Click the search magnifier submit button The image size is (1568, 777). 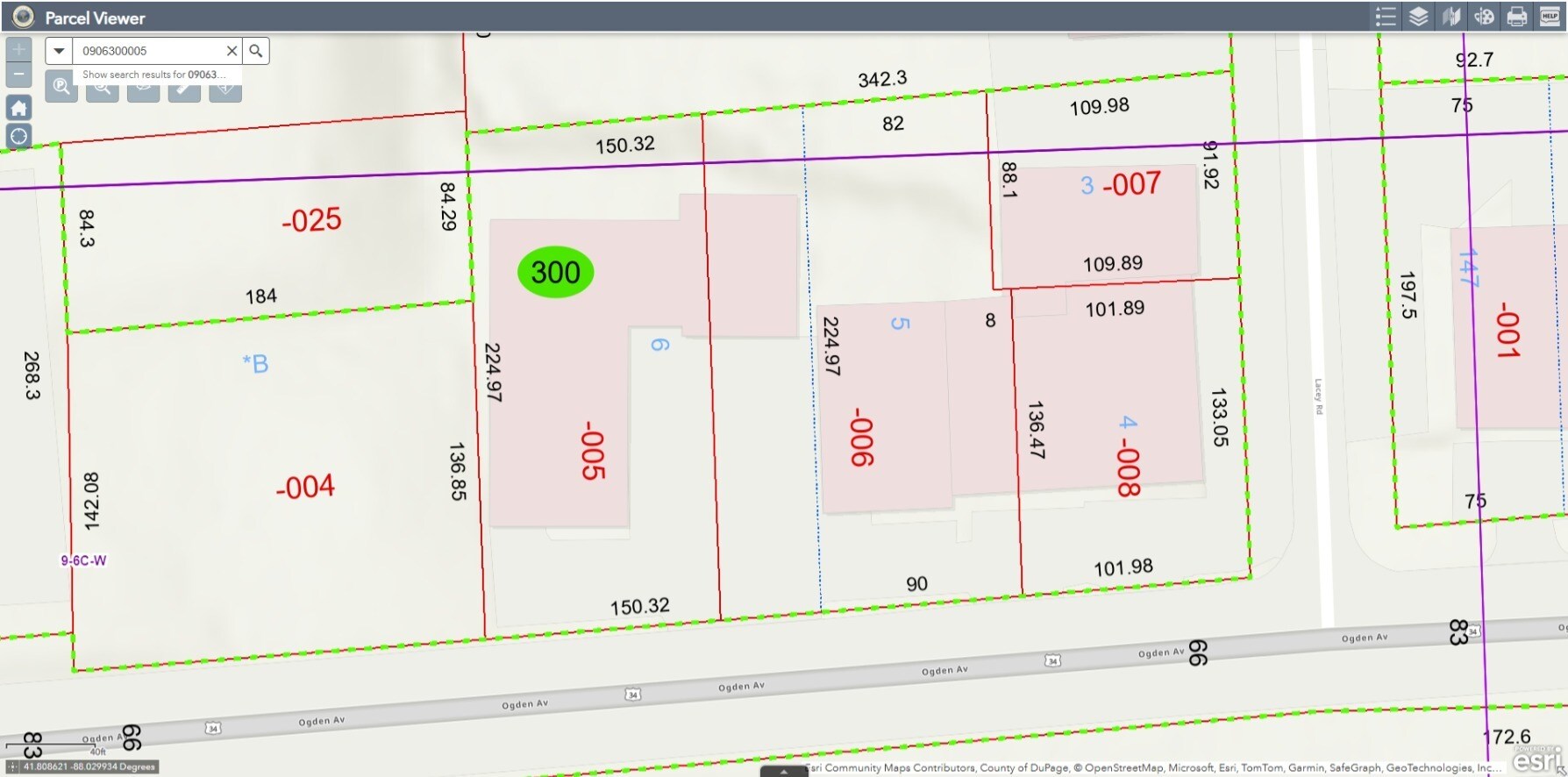pyautogui.click(x=255, y=51)
